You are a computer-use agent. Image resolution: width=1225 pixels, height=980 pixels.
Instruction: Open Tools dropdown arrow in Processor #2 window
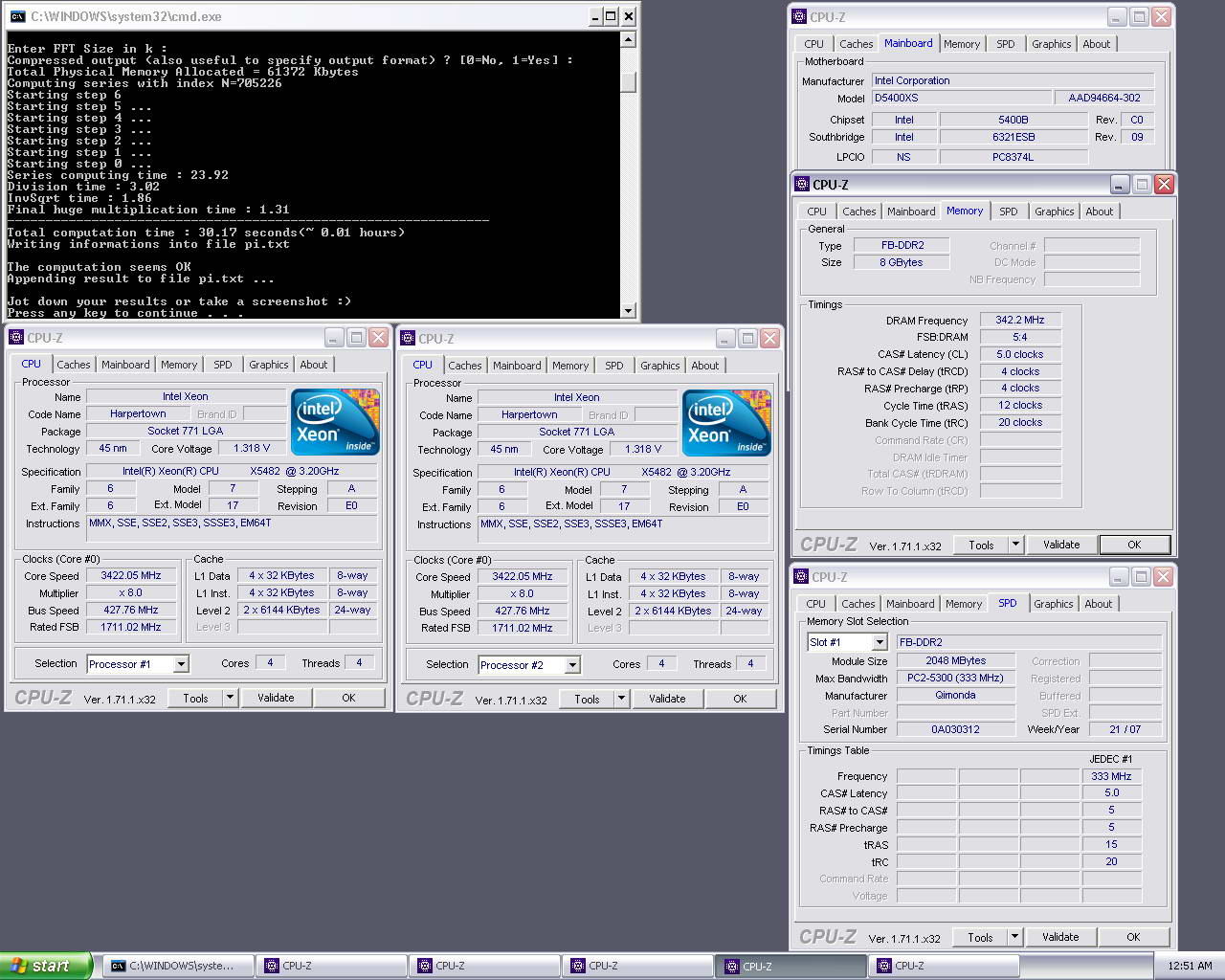click(x=621, y=699)
